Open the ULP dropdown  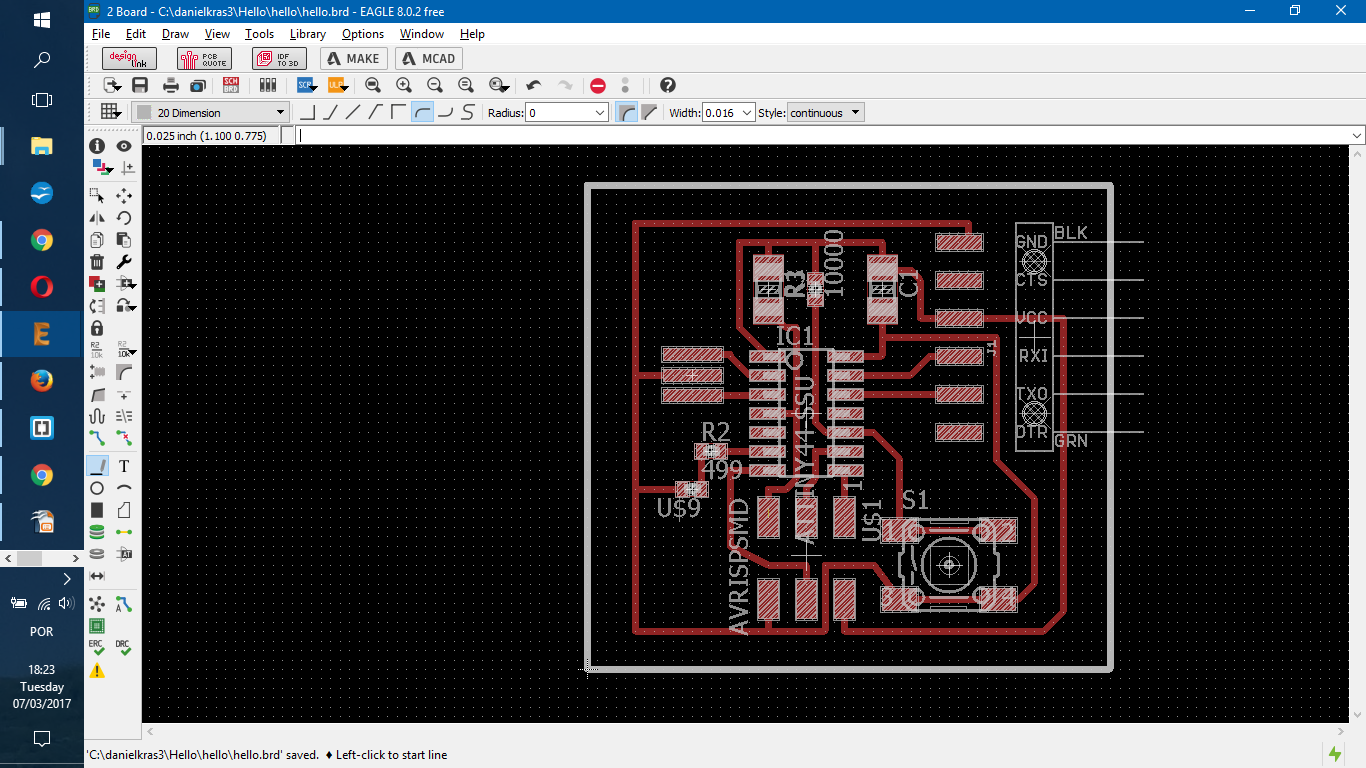[338, 86]
